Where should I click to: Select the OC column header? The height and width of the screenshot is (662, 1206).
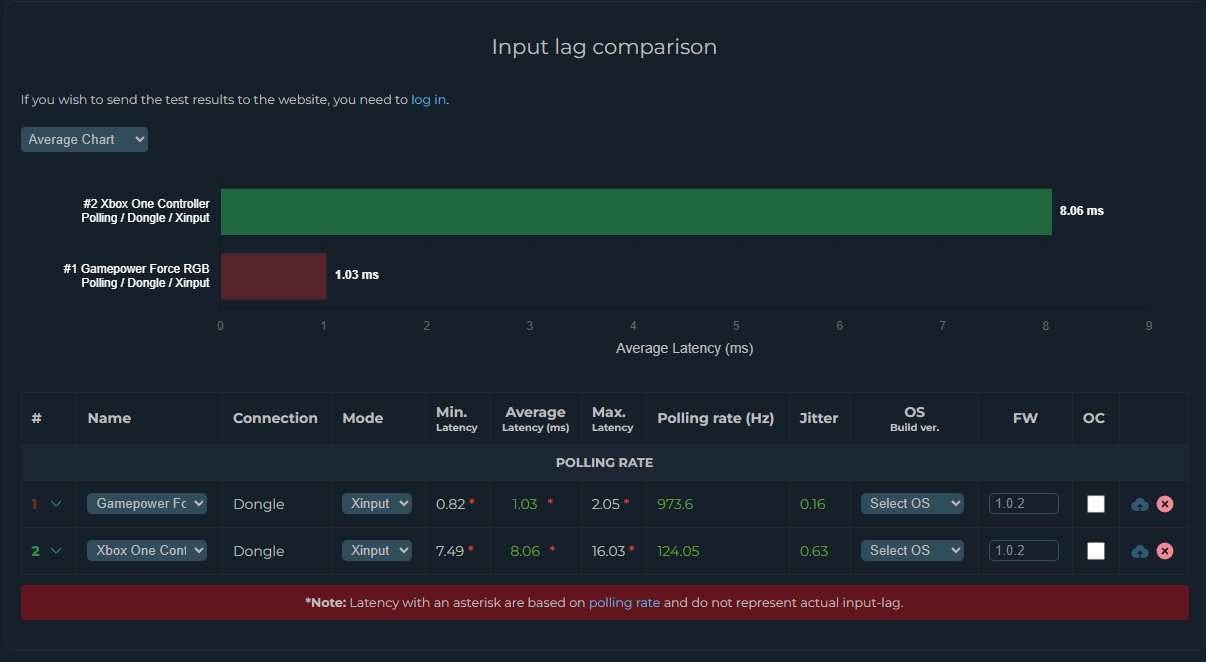click(1094, 418)
